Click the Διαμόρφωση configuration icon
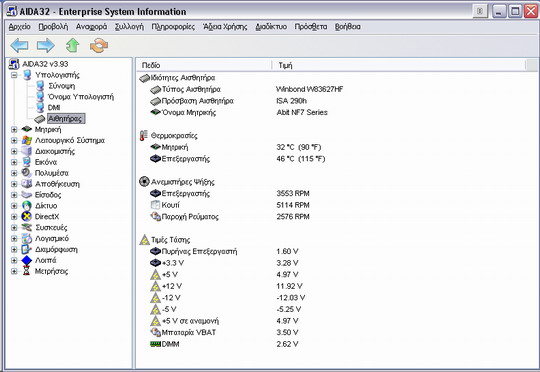The width and height of the screenshot is (540, 372). pyautogui.click(x=27, y=249)
